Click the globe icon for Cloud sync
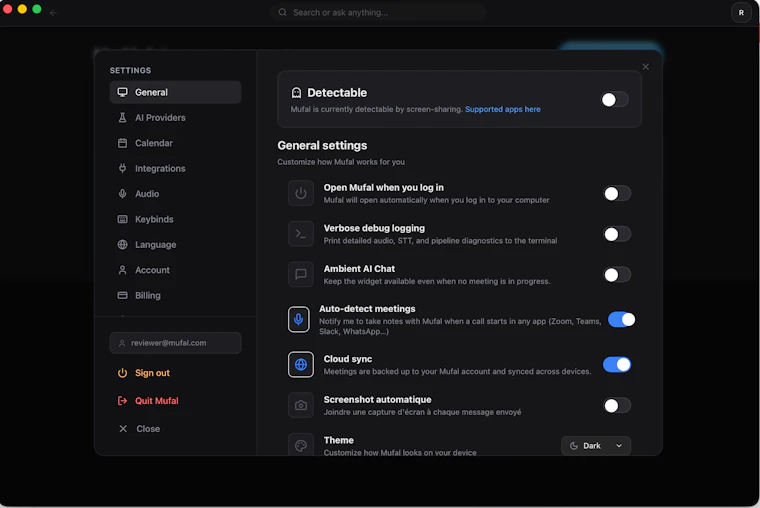The width and height of the screenshot is (760, 508). (301, 365)
